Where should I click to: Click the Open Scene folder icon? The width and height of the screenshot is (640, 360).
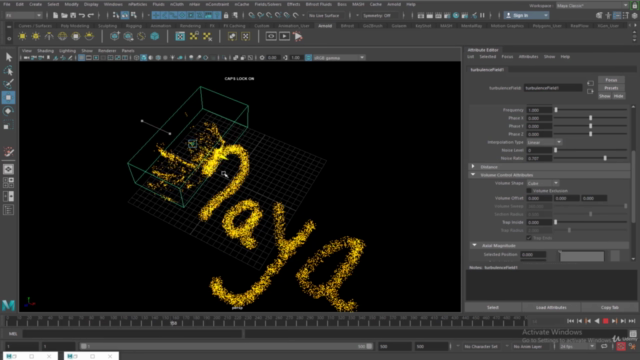coord(64,16)
